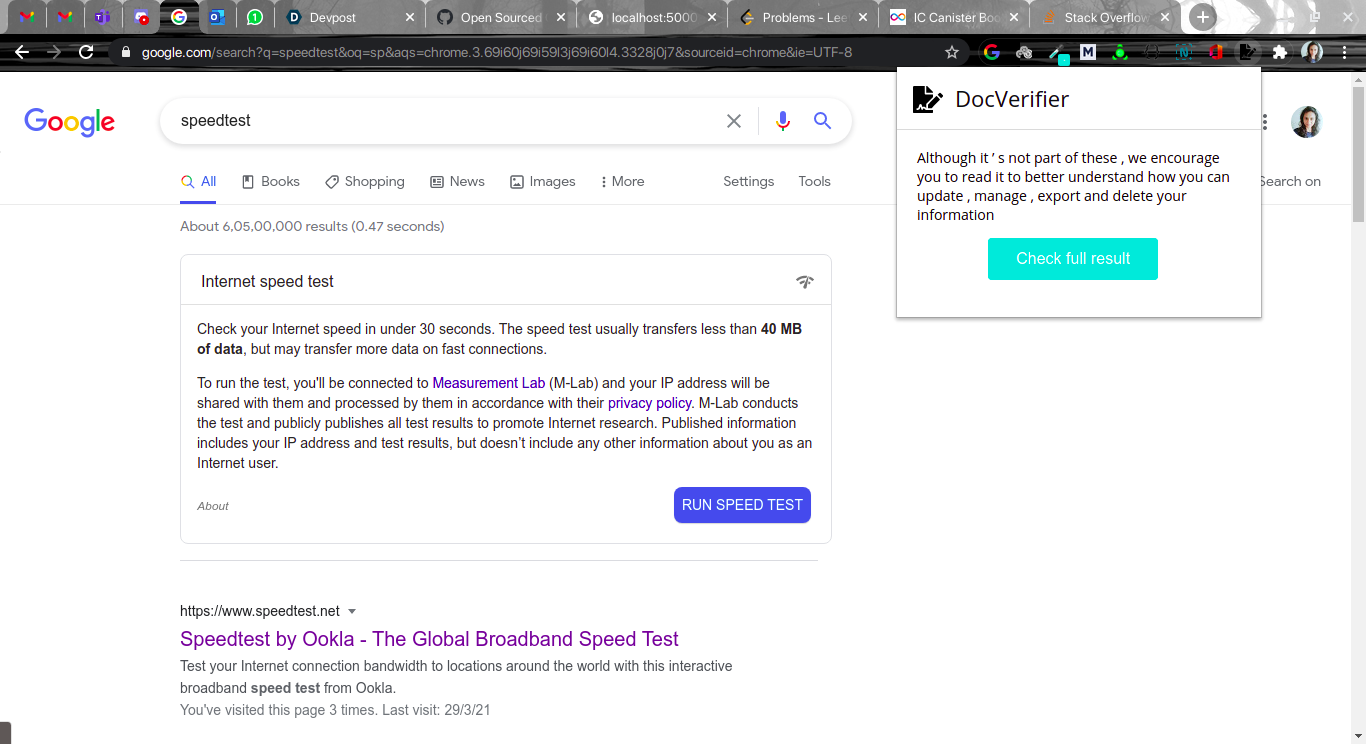This screenshot has height=744, width=1366.
Task: Start voice search with microphone
Action: pos(783,121)
